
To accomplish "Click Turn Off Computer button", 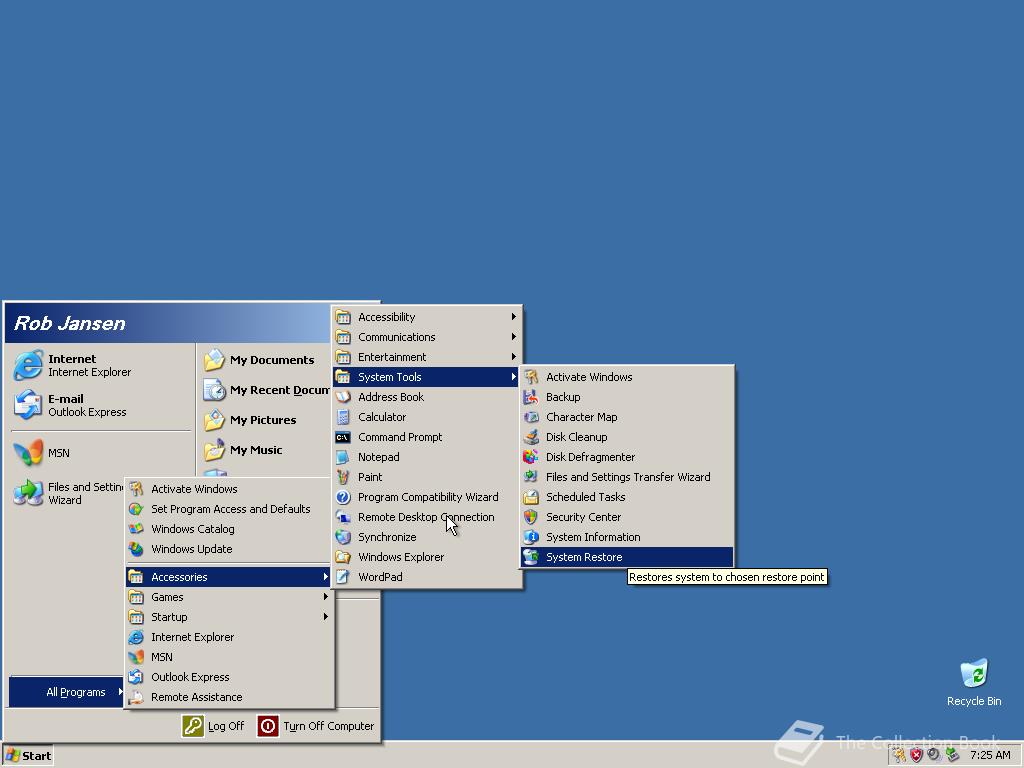I will pos(316,726).
